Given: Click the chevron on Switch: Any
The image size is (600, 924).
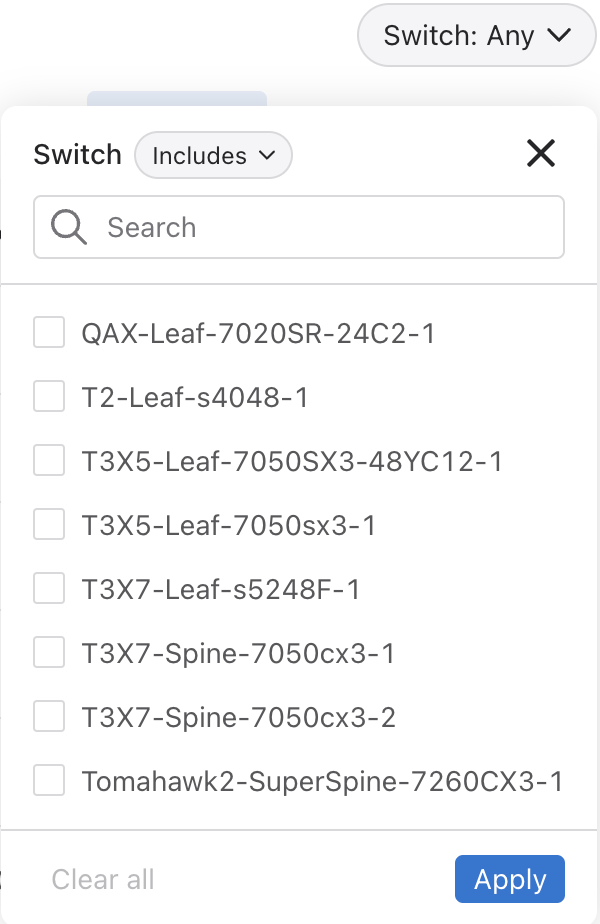Looking at the screenshot, I should pyautogui.click(x=557, y=36).
